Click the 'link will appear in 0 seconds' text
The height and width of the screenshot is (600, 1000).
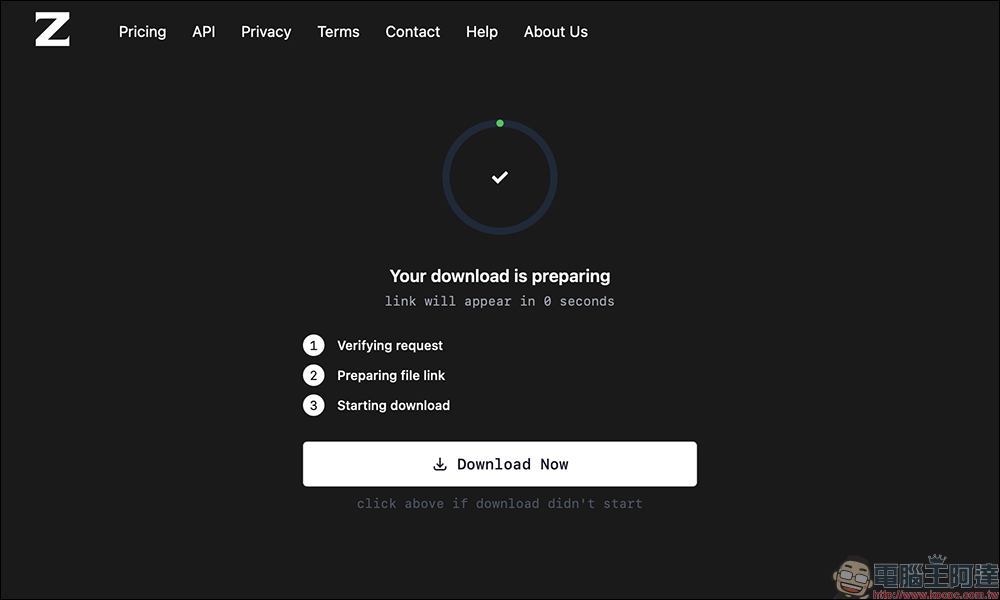500,301
